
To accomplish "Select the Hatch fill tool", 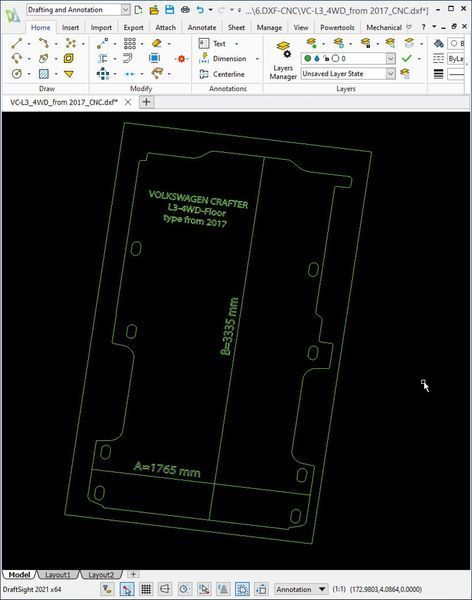I will pos(44,73).
